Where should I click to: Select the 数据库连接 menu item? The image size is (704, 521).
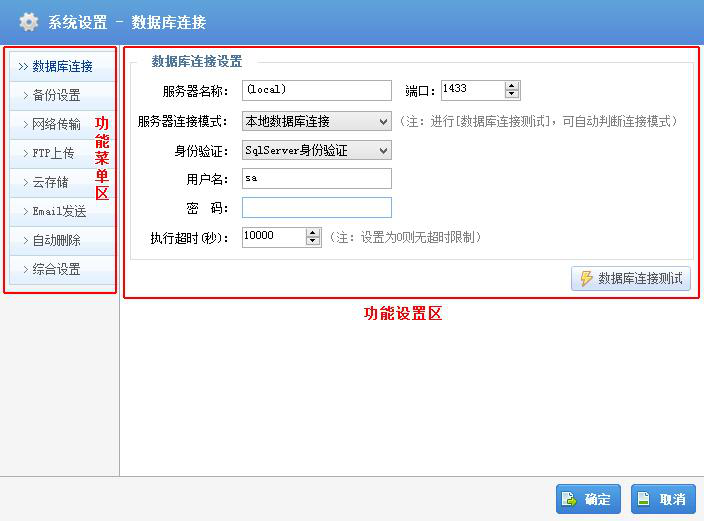tap(62, 67)
